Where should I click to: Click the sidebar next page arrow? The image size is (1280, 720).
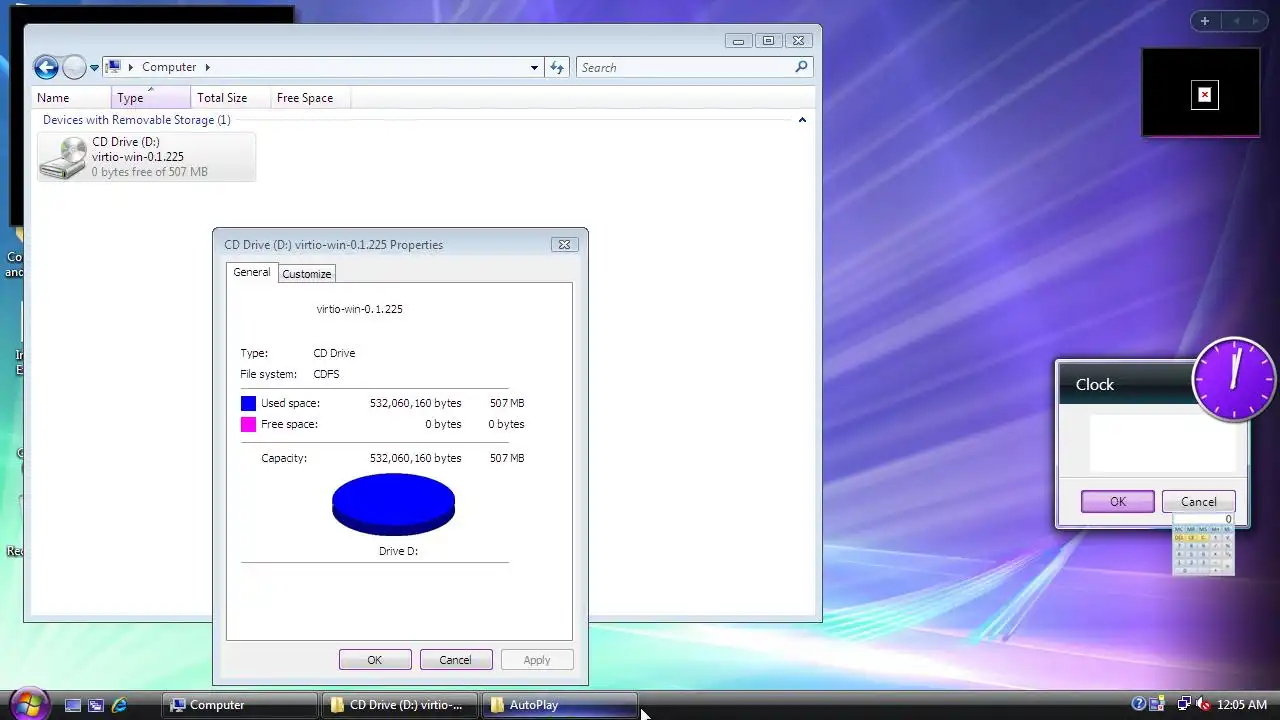1255,21
